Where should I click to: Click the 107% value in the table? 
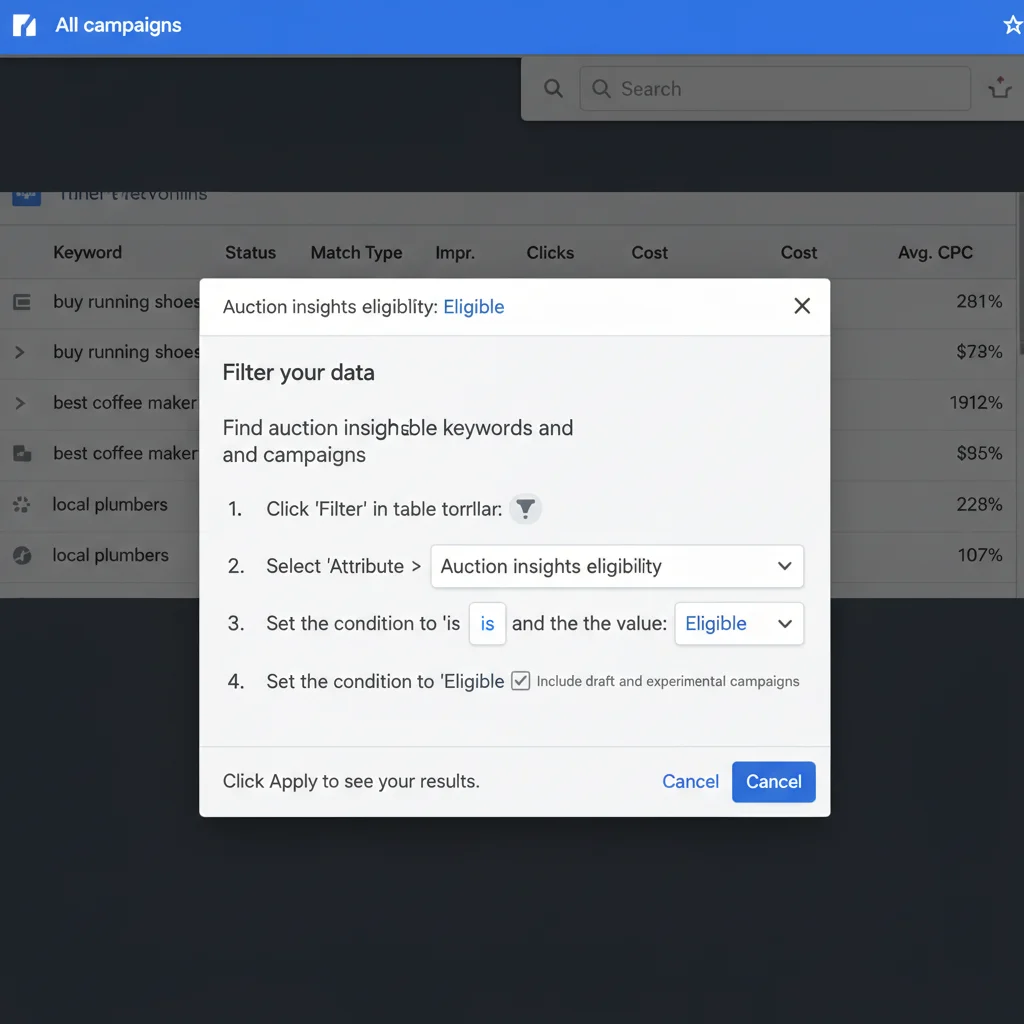click(980, 555)
